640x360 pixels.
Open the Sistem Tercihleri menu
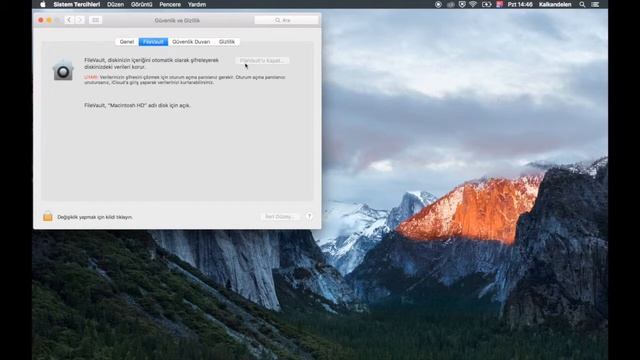click(77, 4)
